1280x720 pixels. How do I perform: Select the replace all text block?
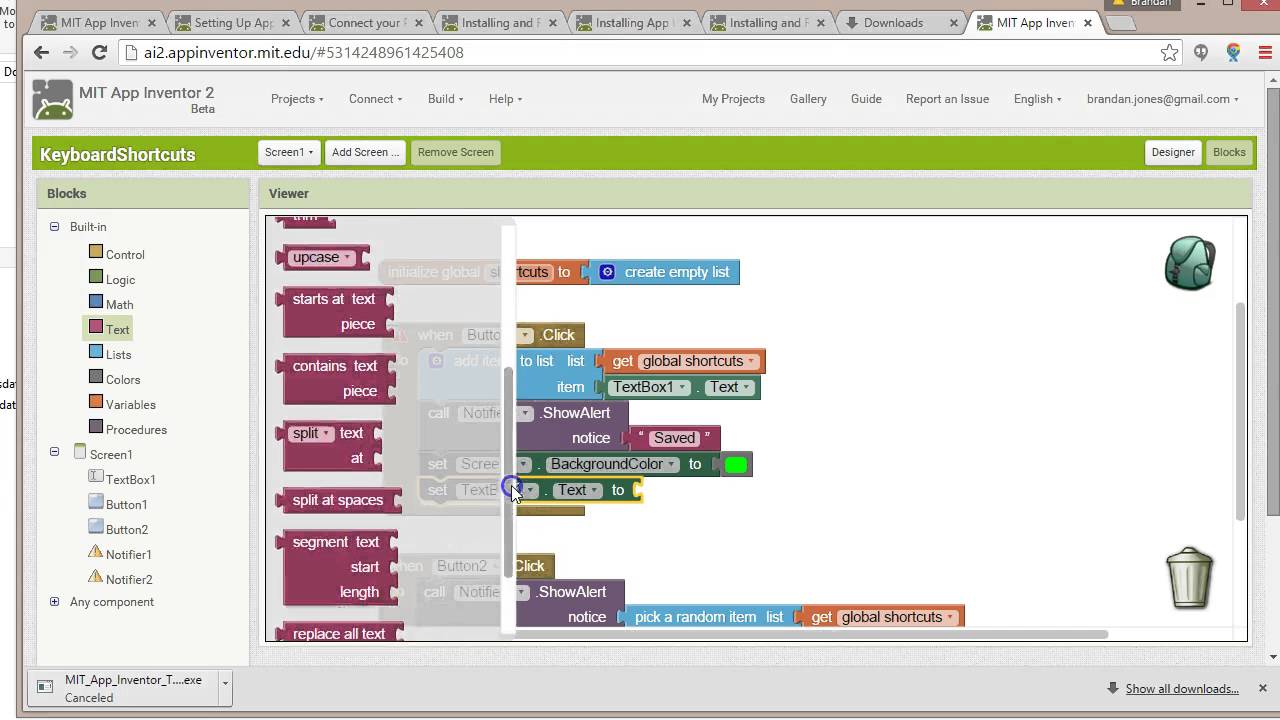[339, 634]
